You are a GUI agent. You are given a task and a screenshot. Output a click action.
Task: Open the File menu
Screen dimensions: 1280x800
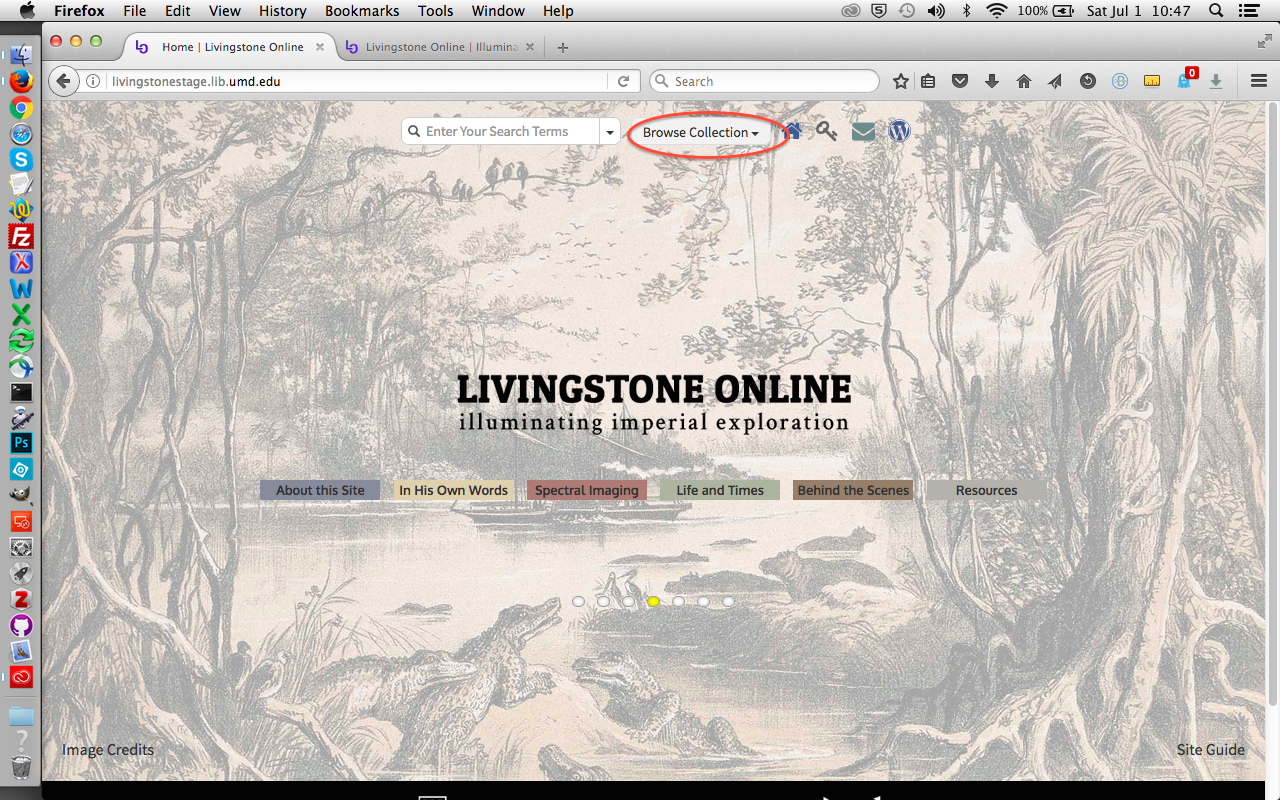tap(134, 11)
